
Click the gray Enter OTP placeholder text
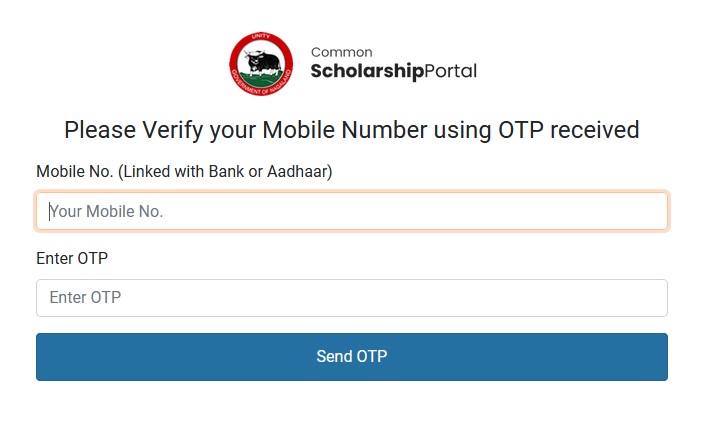[85, 298]
